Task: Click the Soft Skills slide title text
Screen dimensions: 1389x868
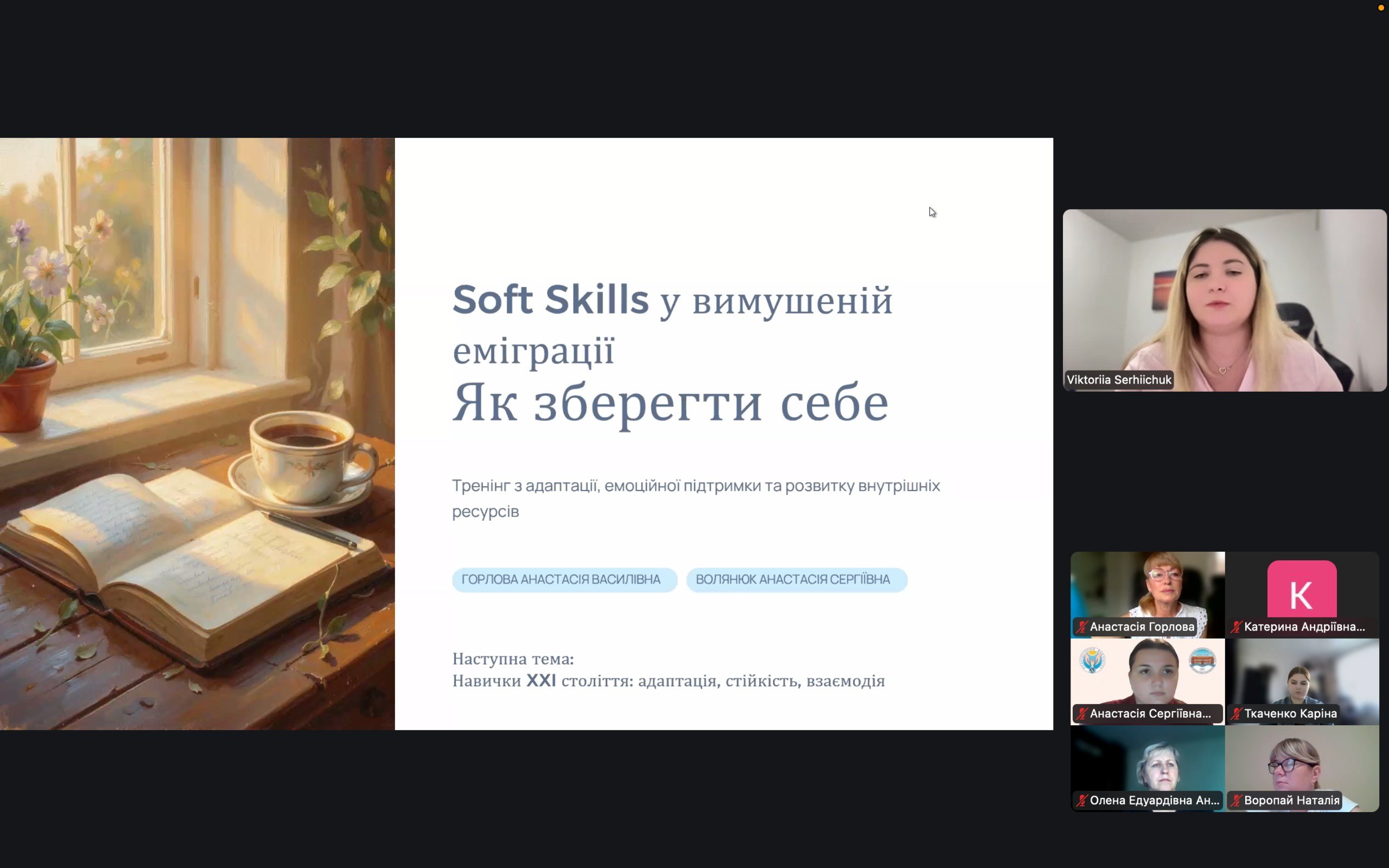Action: 550,299
